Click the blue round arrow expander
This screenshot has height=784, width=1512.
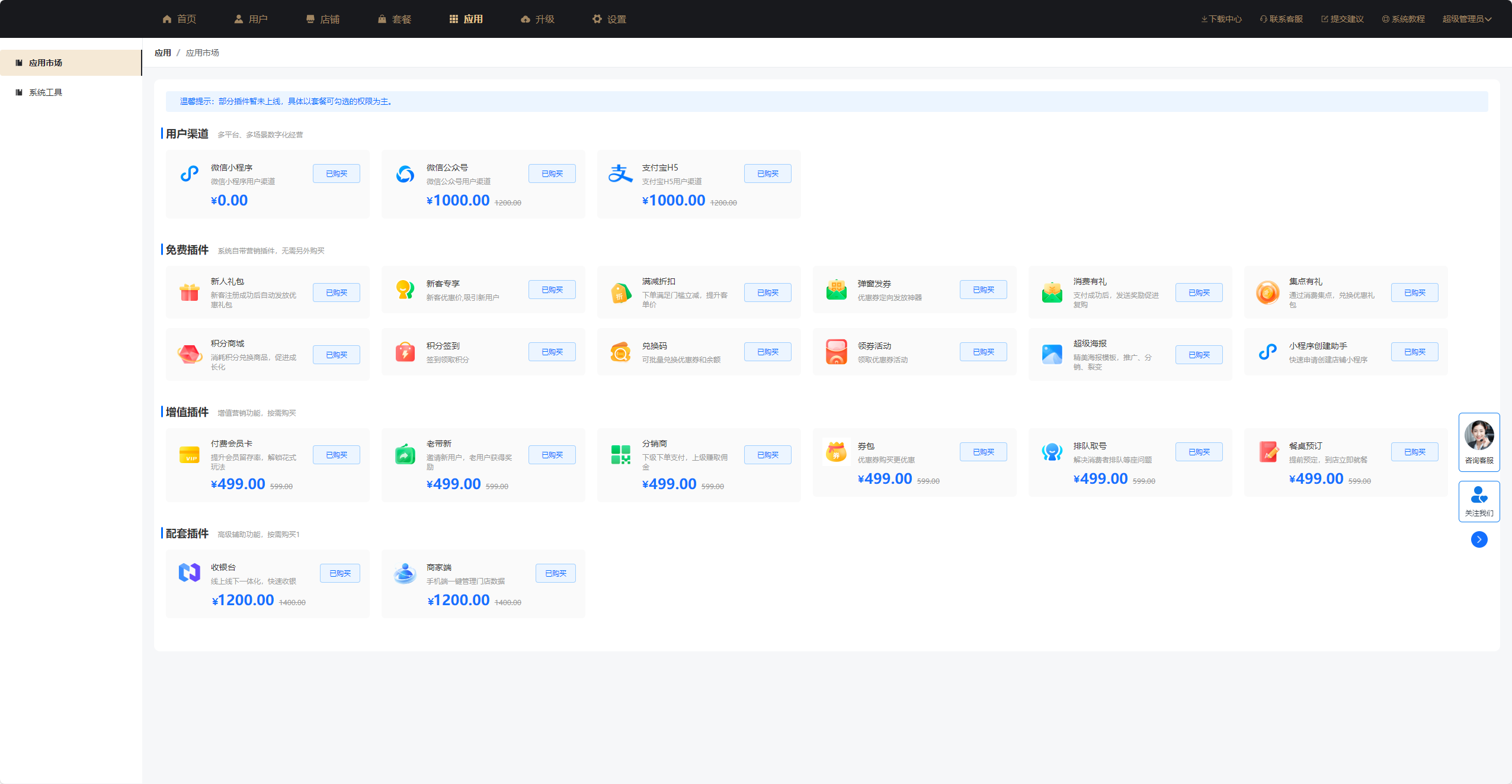tap(1479, 539)
